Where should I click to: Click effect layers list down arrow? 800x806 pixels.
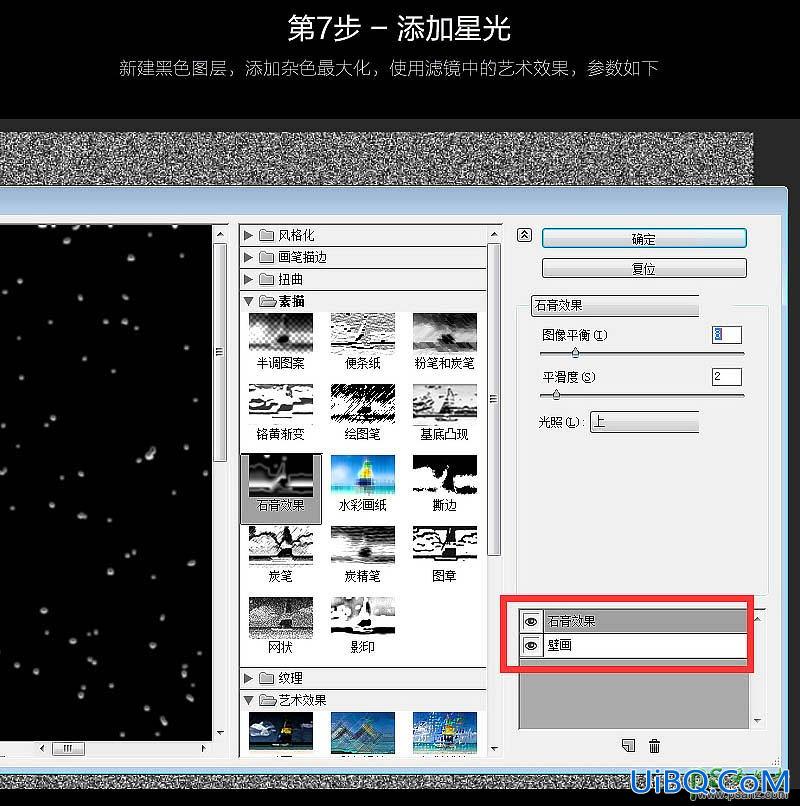pos(757,721)
